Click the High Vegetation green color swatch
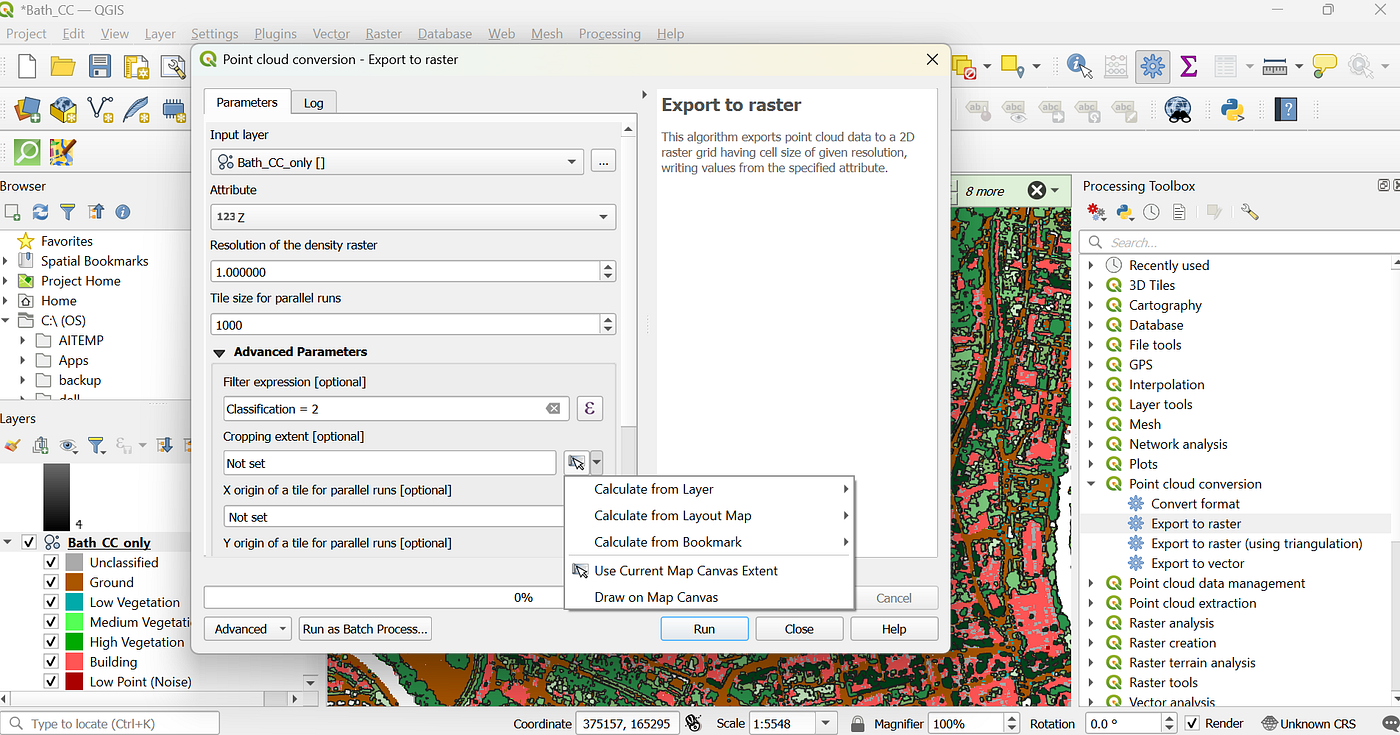Image resolution: width=1400 pixels, height=735 pixels. [74, 642]
